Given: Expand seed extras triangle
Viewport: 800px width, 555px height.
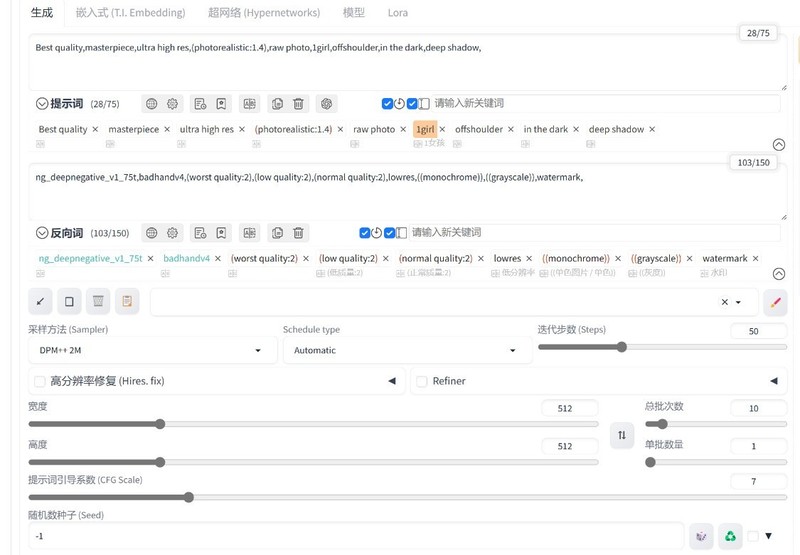Looking at the screenshot, I should (x=768, y=536).
